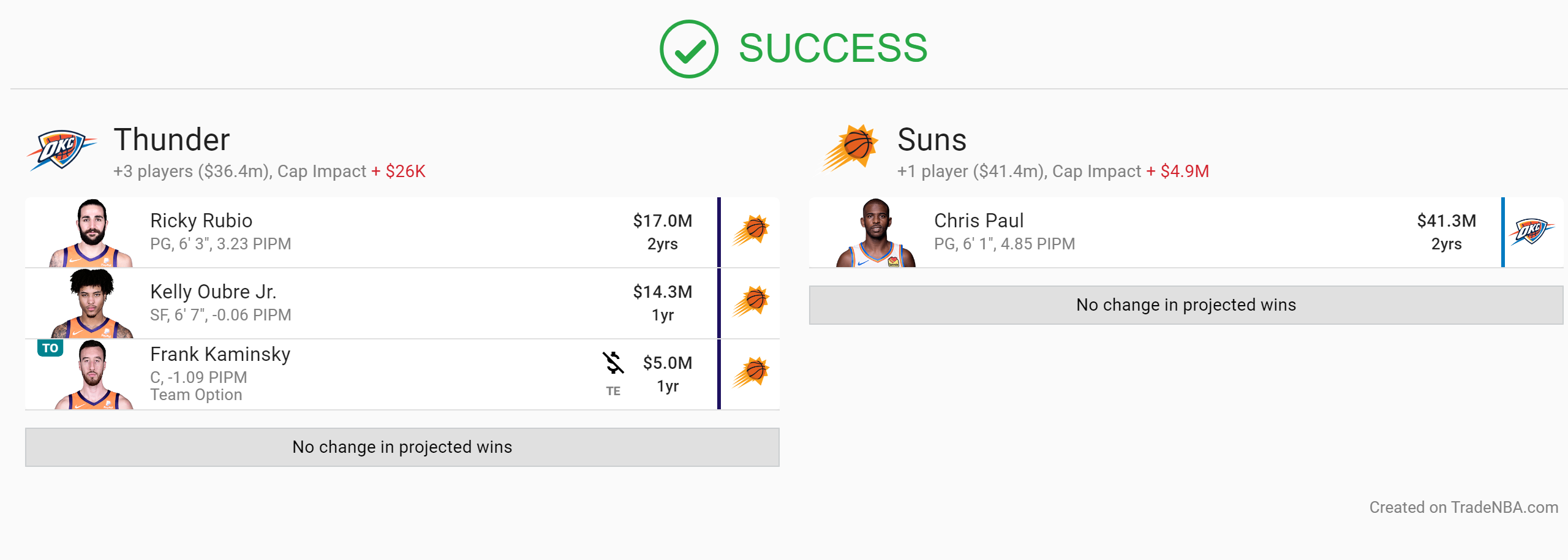Click the green success checkmark icon
The image size is (1568, 560).
688,49
